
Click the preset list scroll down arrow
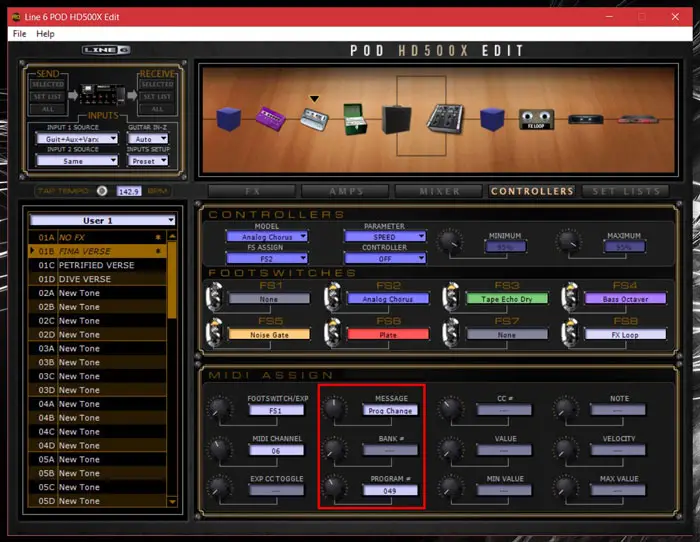click(172, 501)
